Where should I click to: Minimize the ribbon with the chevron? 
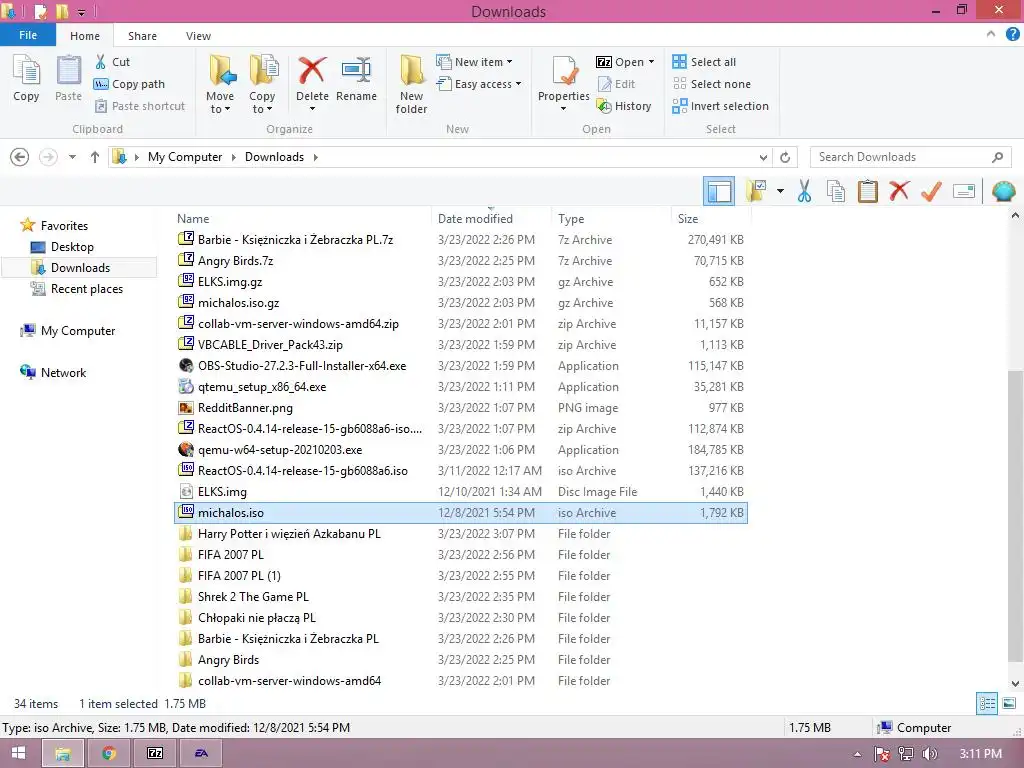tap(991, 34)
